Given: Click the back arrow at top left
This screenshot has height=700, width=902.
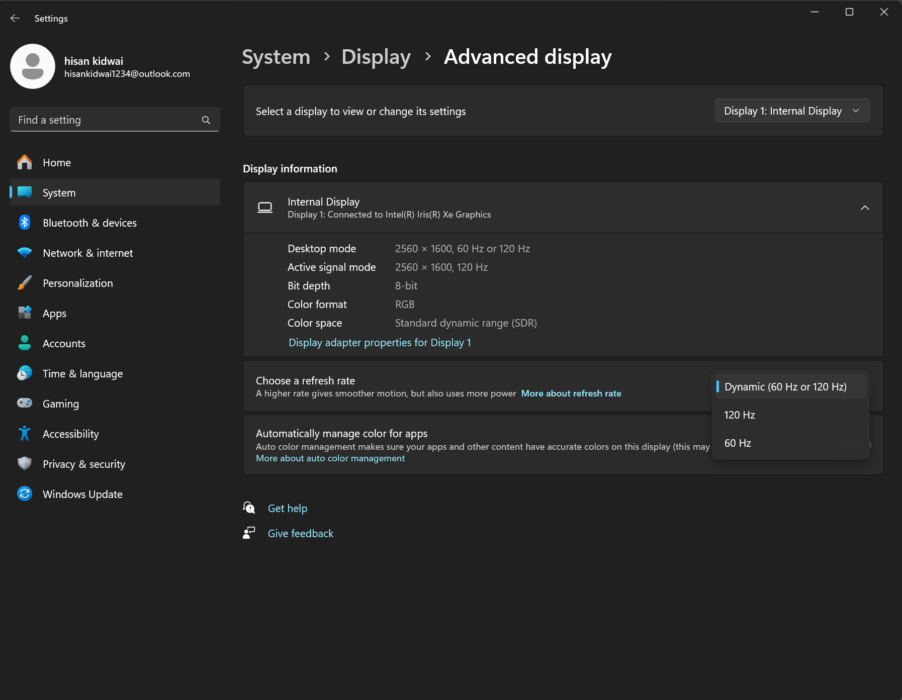Looking at the screenshot, I should click(x=13, y=17).
